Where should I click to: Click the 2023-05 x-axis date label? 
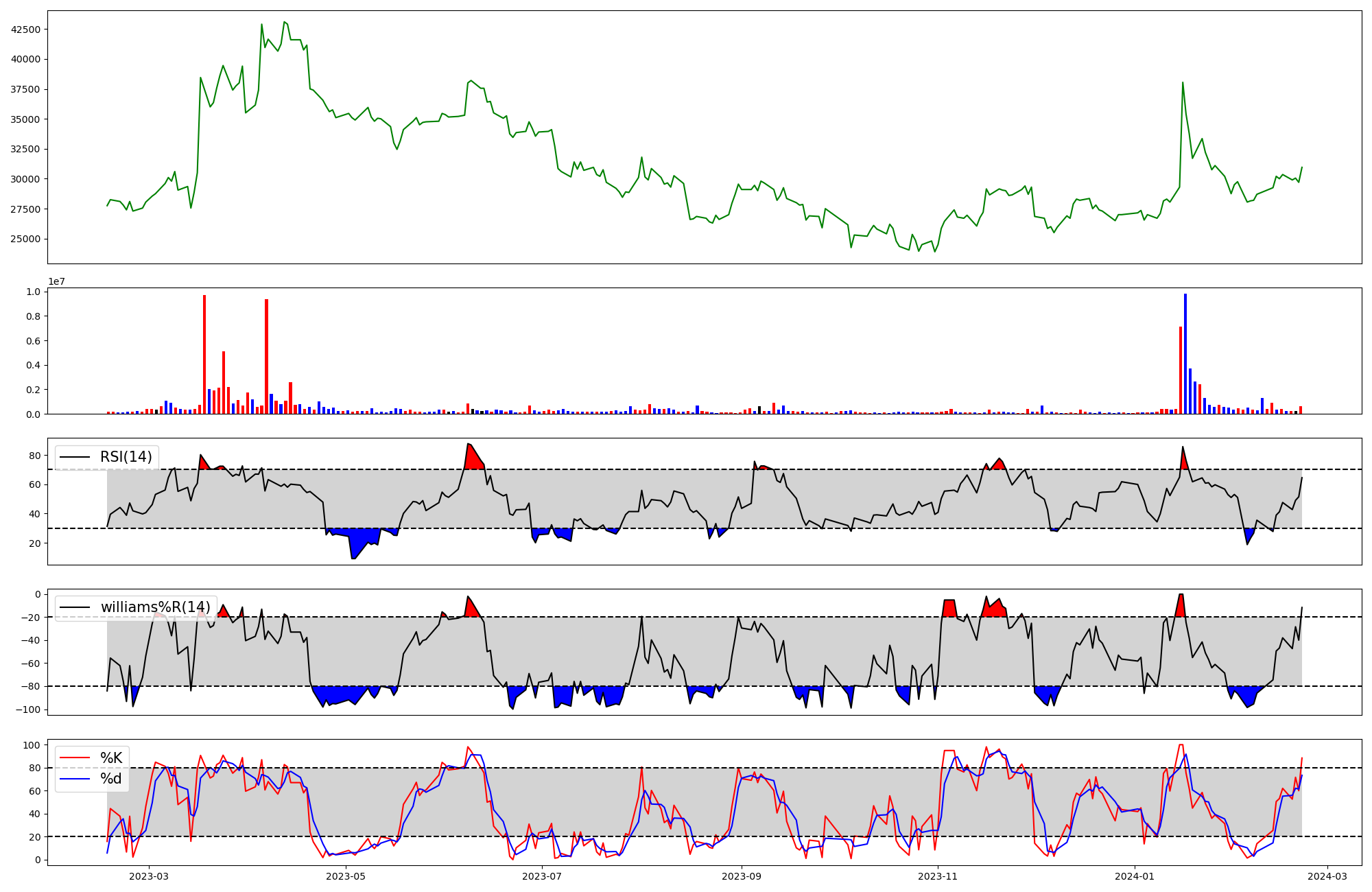[346, 876]
